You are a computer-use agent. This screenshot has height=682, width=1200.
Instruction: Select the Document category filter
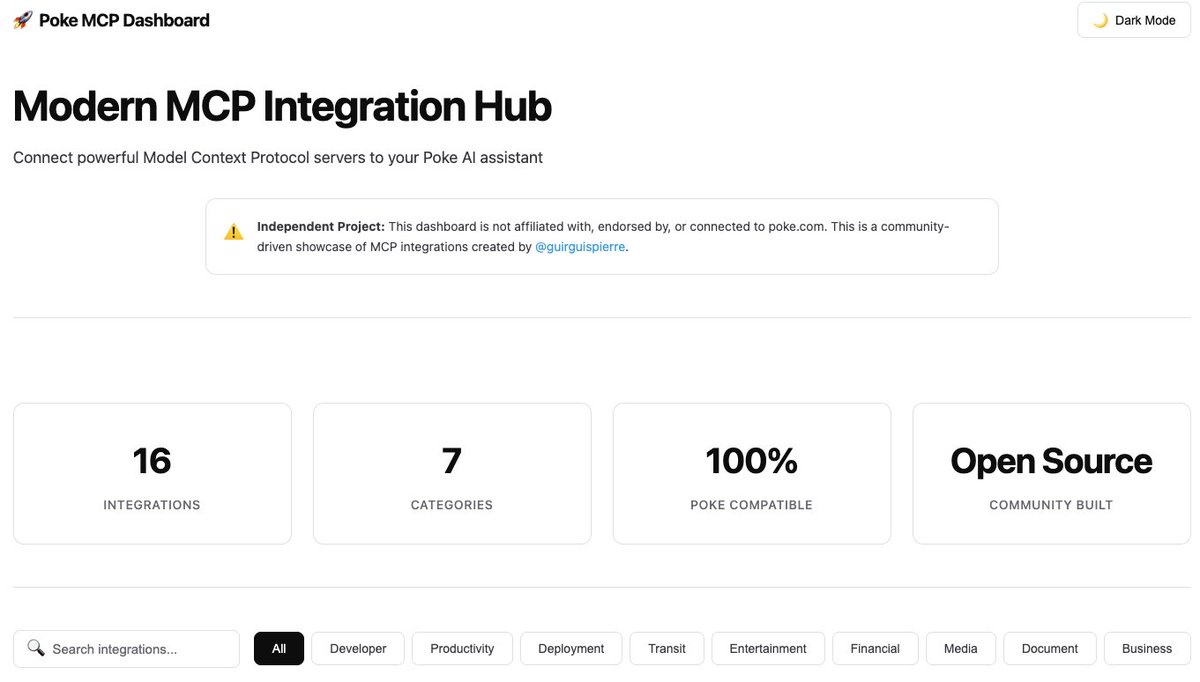1050,649
